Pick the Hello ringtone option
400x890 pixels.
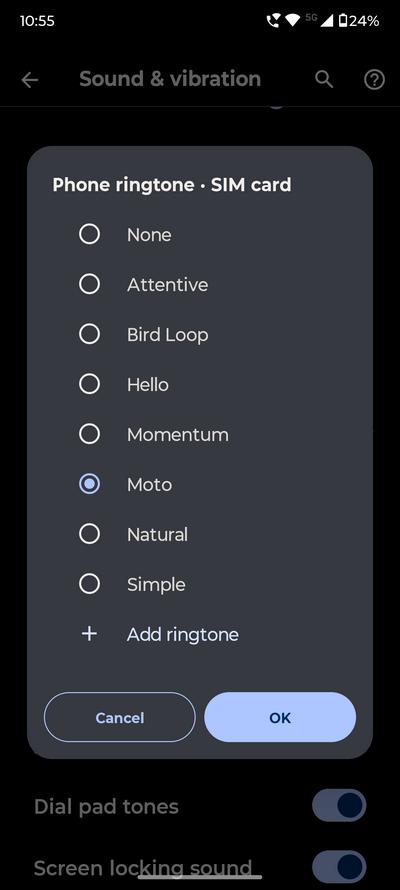point(89,384)
